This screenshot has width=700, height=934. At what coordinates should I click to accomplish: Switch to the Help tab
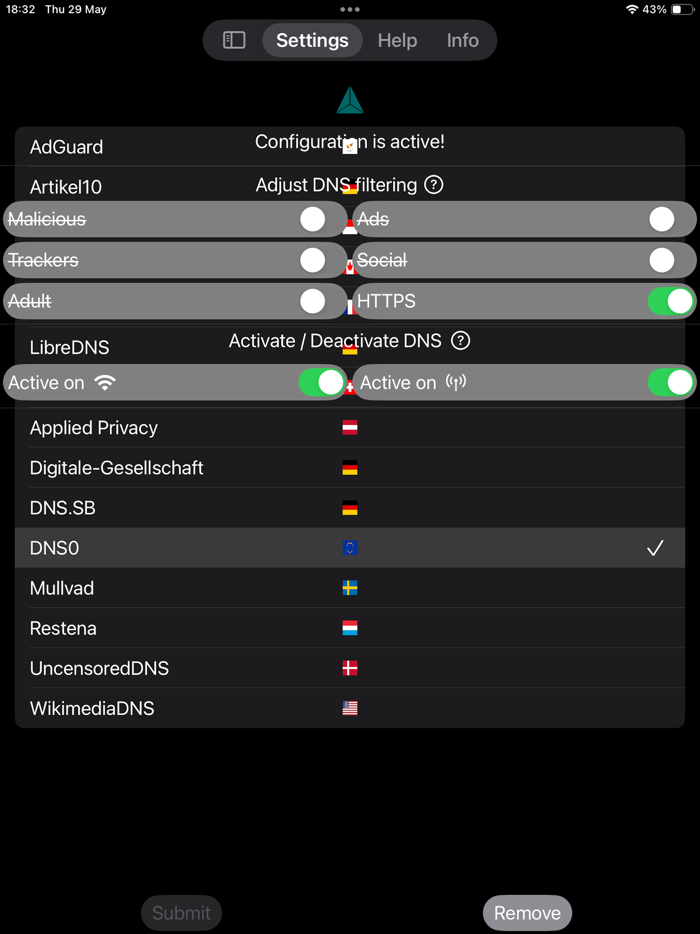click(396, 40)
